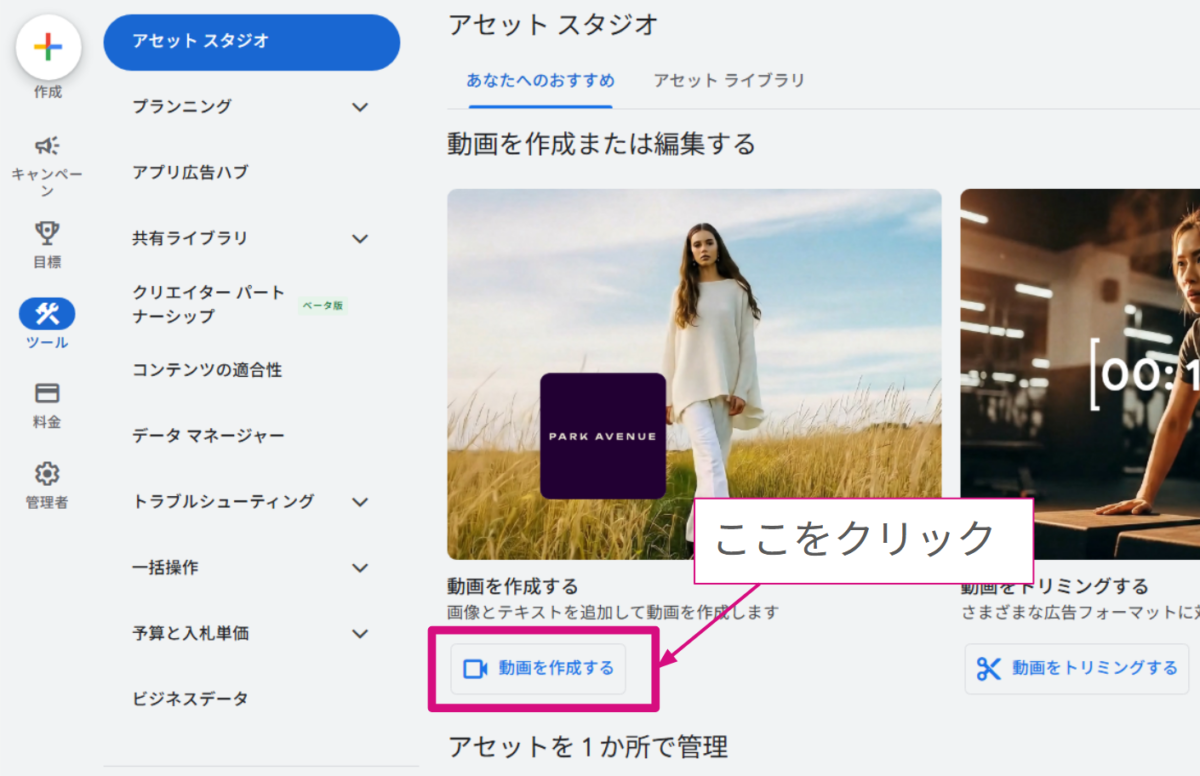Open 目標 via trophy icon
1200x776 pixels.
pyautogui.click(x=47, y=233)
